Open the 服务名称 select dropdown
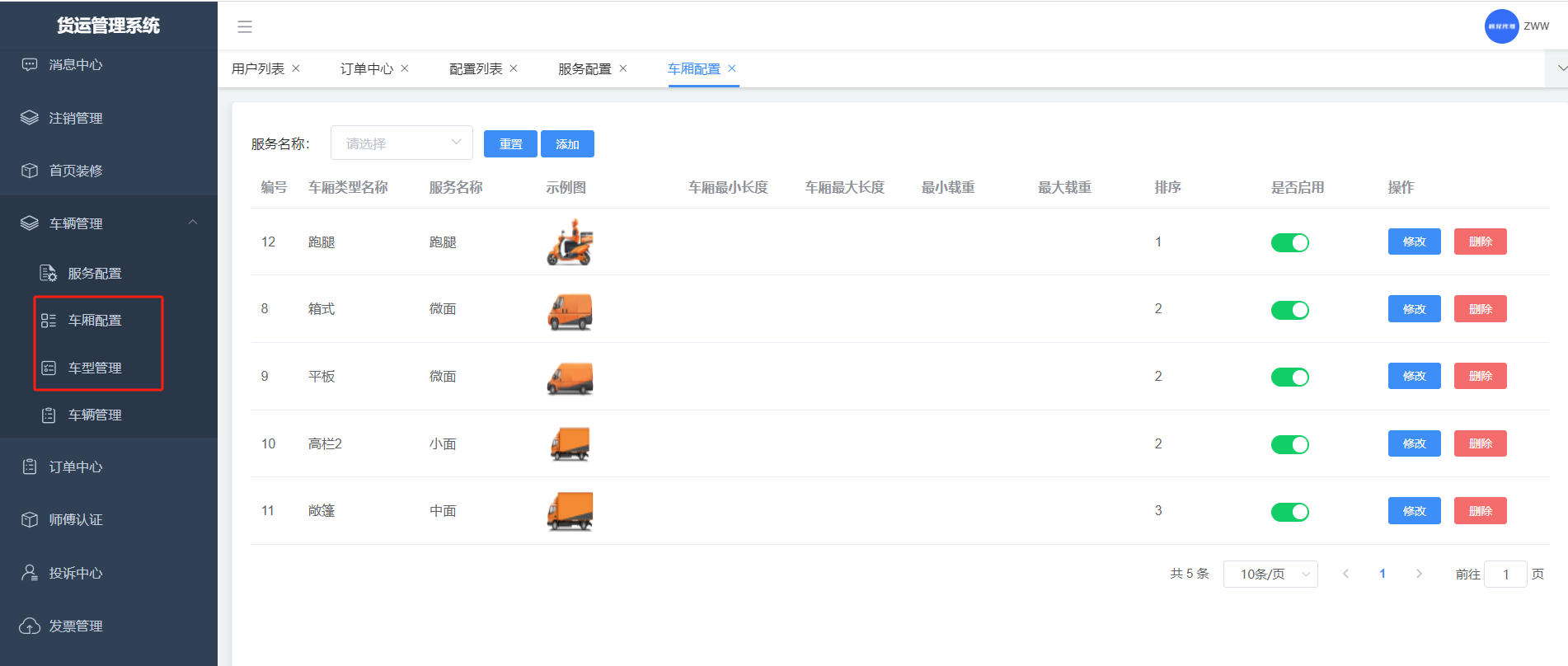Screen dimensions: 1568x666 point(401,143)
